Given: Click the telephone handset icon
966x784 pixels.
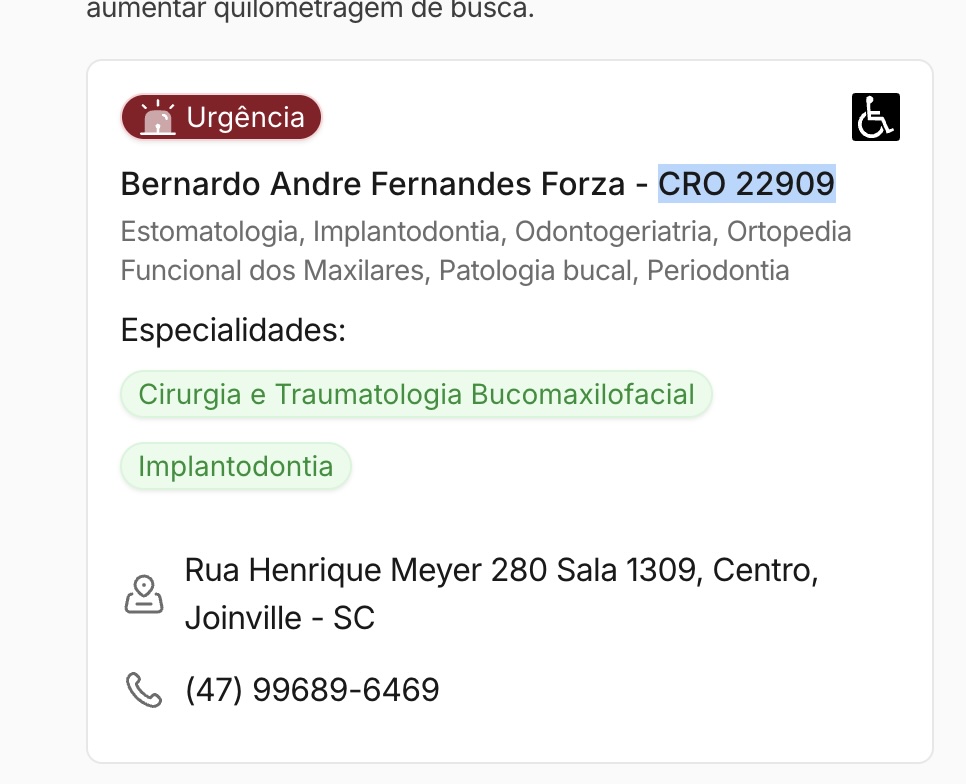Looking at the screenshot, I should [x=143, y=690].
